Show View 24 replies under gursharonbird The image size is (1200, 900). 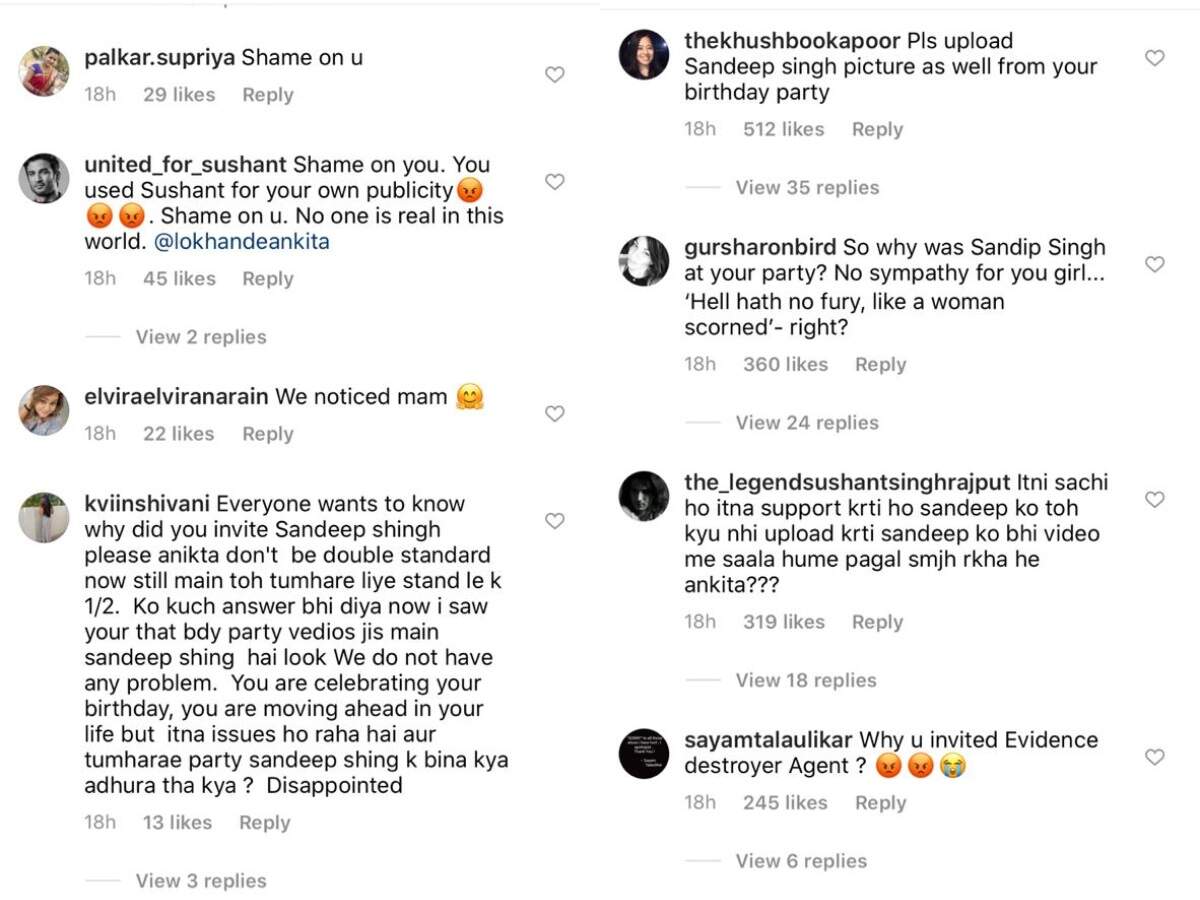point(807,423)
